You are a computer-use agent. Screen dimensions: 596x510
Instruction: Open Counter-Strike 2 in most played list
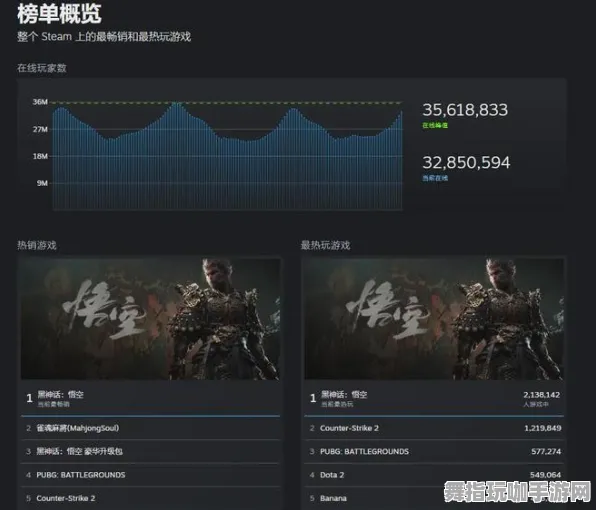pyautogui.click(x=434, y=428)
